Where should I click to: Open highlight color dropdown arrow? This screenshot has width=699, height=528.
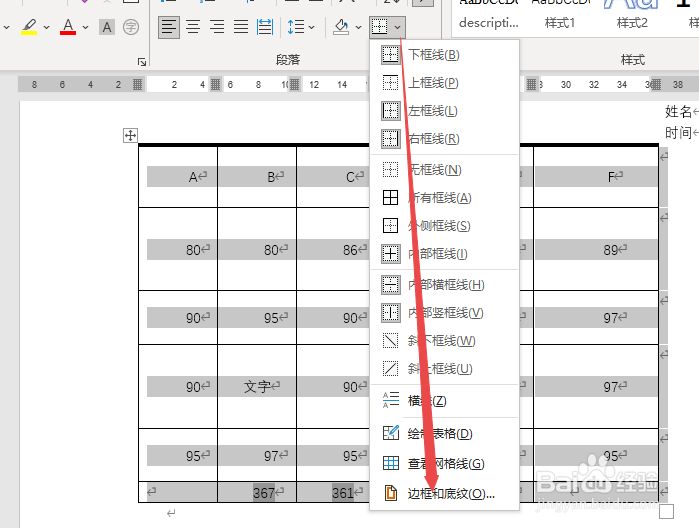[46, 27]
